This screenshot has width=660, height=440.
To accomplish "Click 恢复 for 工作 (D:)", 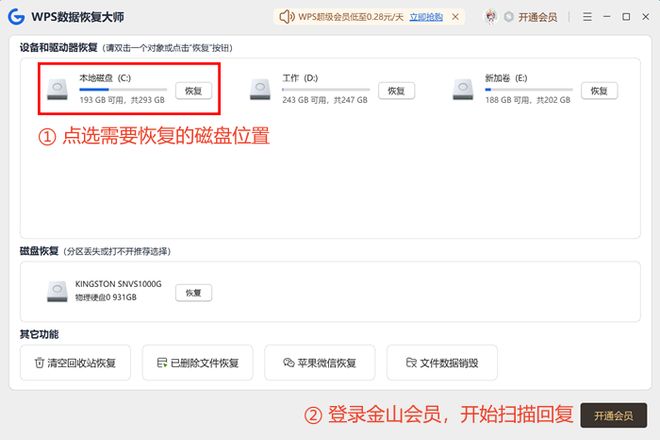I will pyautogui.click(x=397, y=91).
